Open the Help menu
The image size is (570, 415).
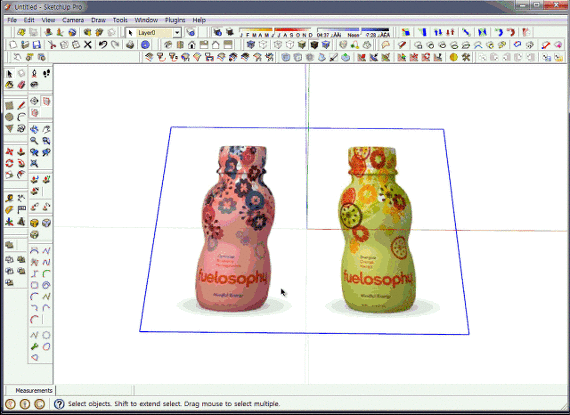(x=199, y=20)
